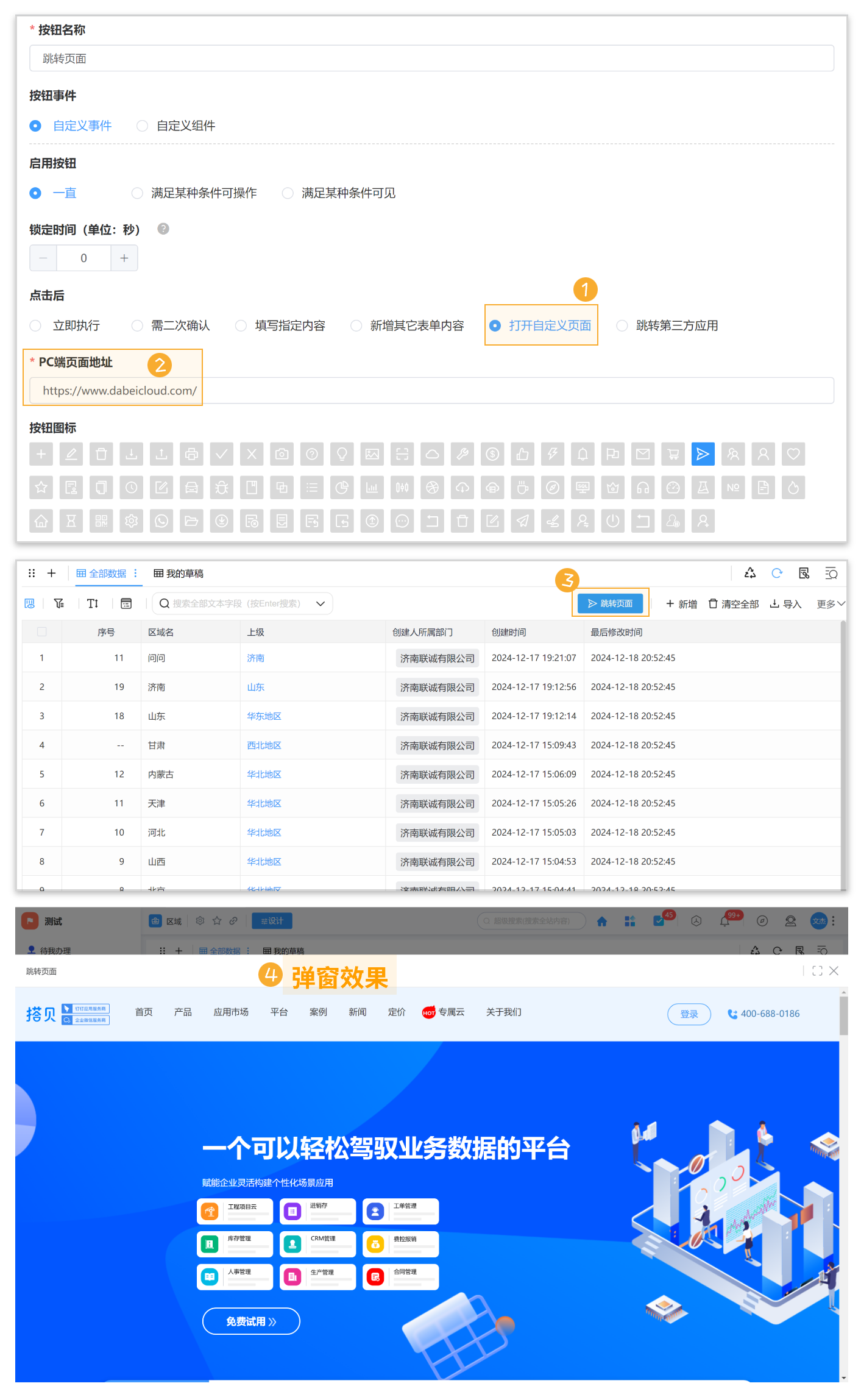This screenshot has width=861, height=1400.
Task: Click the 清空全部 button
Action: 734,603
